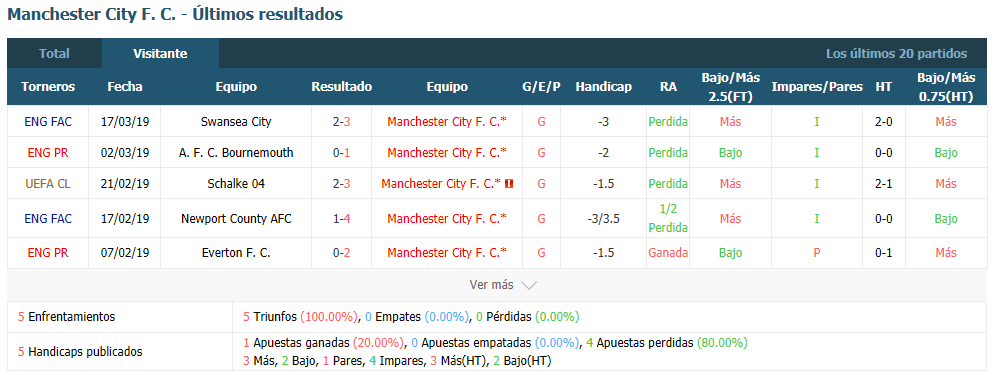Select the Visitante tab
The image size is (999, 375).
[160, 53]
